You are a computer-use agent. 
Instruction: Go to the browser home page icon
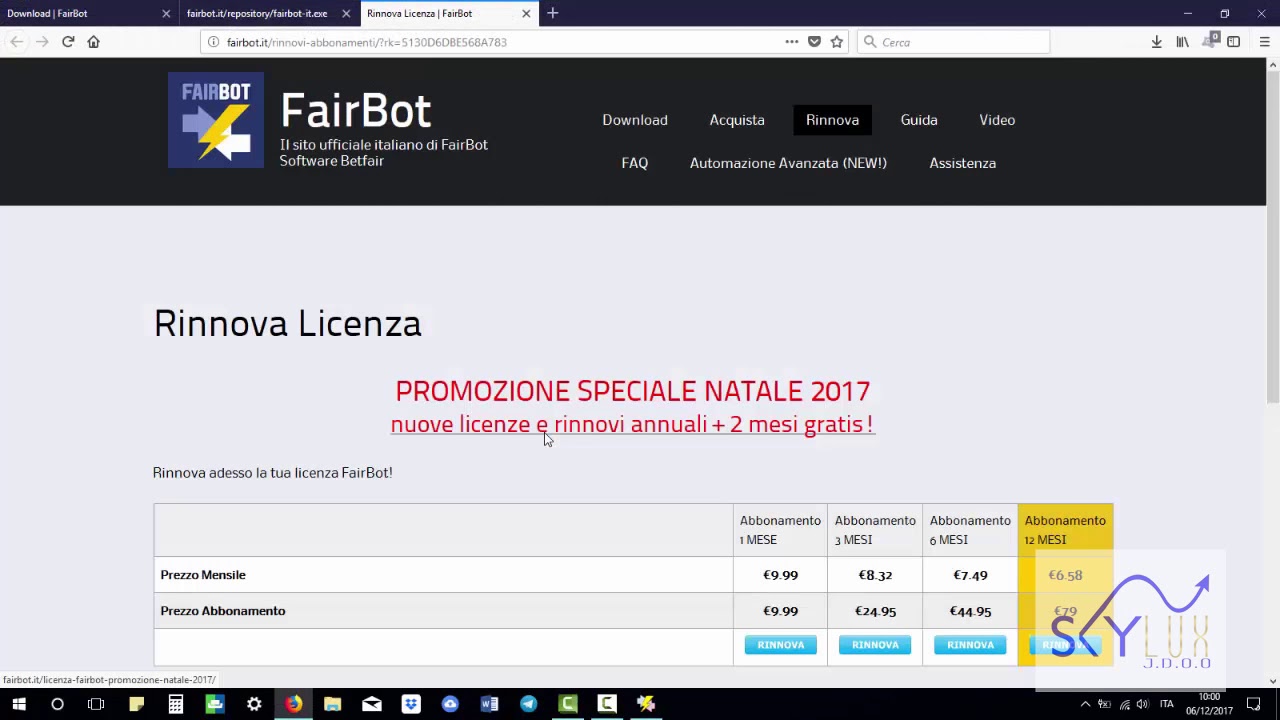[94, 42]
